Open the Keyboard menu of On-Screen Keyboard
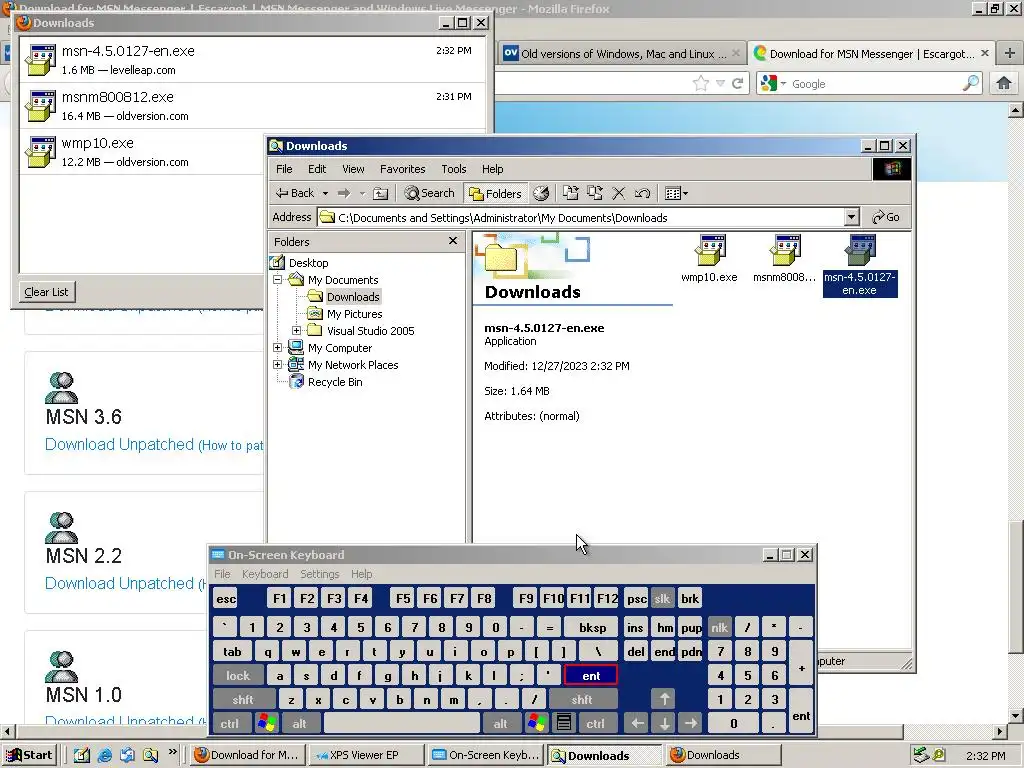The height and width of the screenshot is (768, 1024). point(264,574)
